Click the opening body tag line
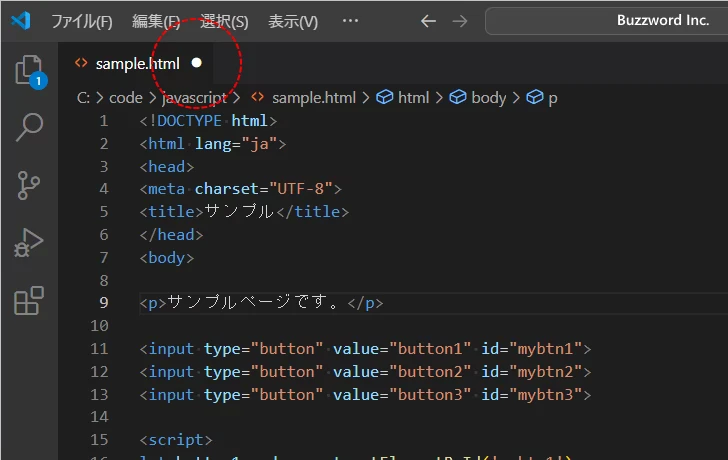This screenshot has height=460, width=728. click(167, 258)
